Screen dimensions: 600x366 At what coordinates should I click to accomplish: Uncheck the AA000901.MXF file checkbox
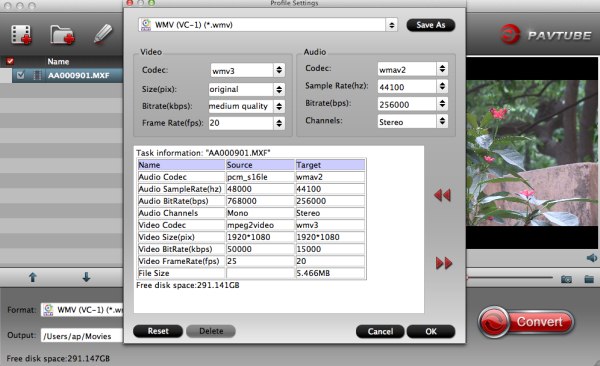point(21,75)
